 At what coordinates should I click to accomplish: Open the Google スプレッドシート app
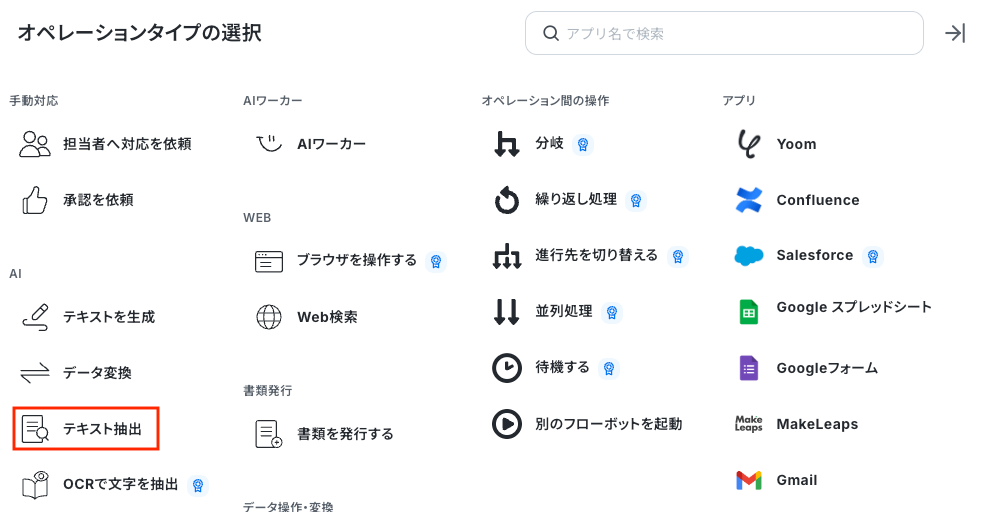[853, 308]
